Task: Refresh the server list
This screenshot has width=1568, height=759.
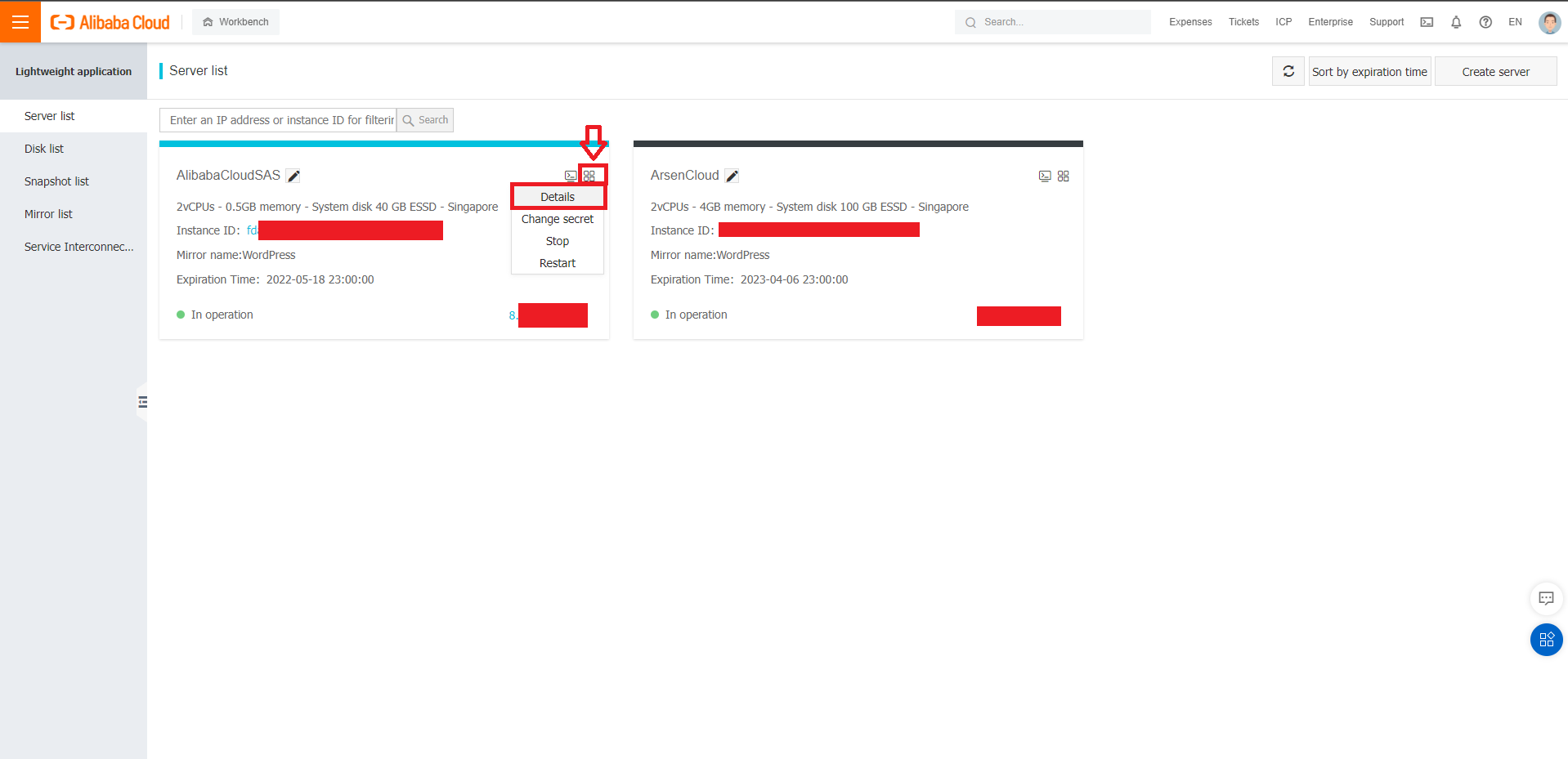Action: pyautogui.click(x=1288, y=71)
